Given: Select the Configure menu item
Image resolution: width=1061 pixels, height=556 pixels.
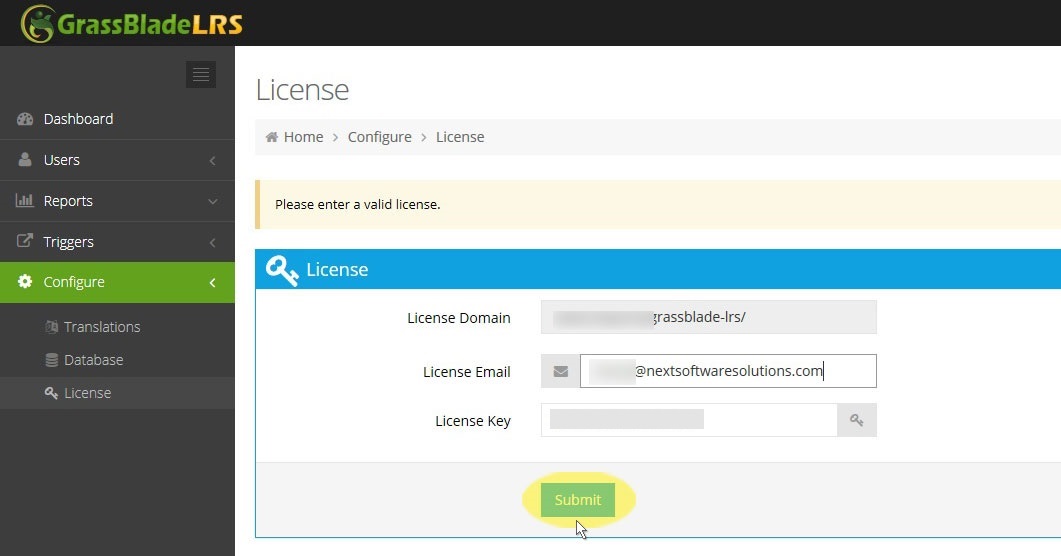Looking at the screenshot, I should (117, 282).
